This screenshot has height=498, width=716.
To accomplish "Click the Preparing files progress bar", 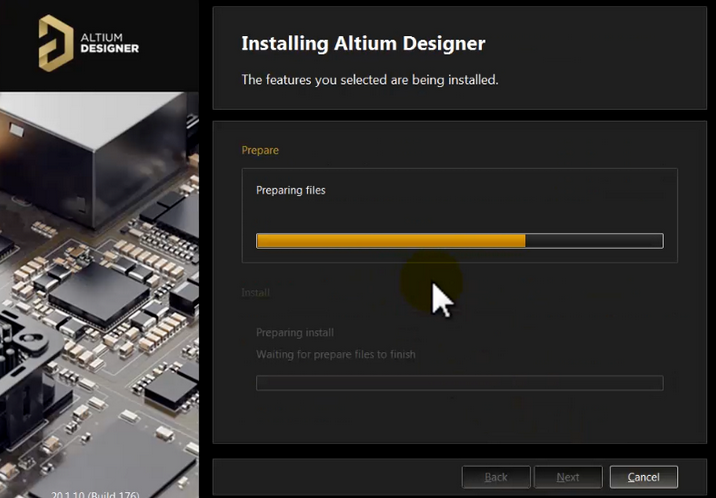I will (x=460, y=241).
